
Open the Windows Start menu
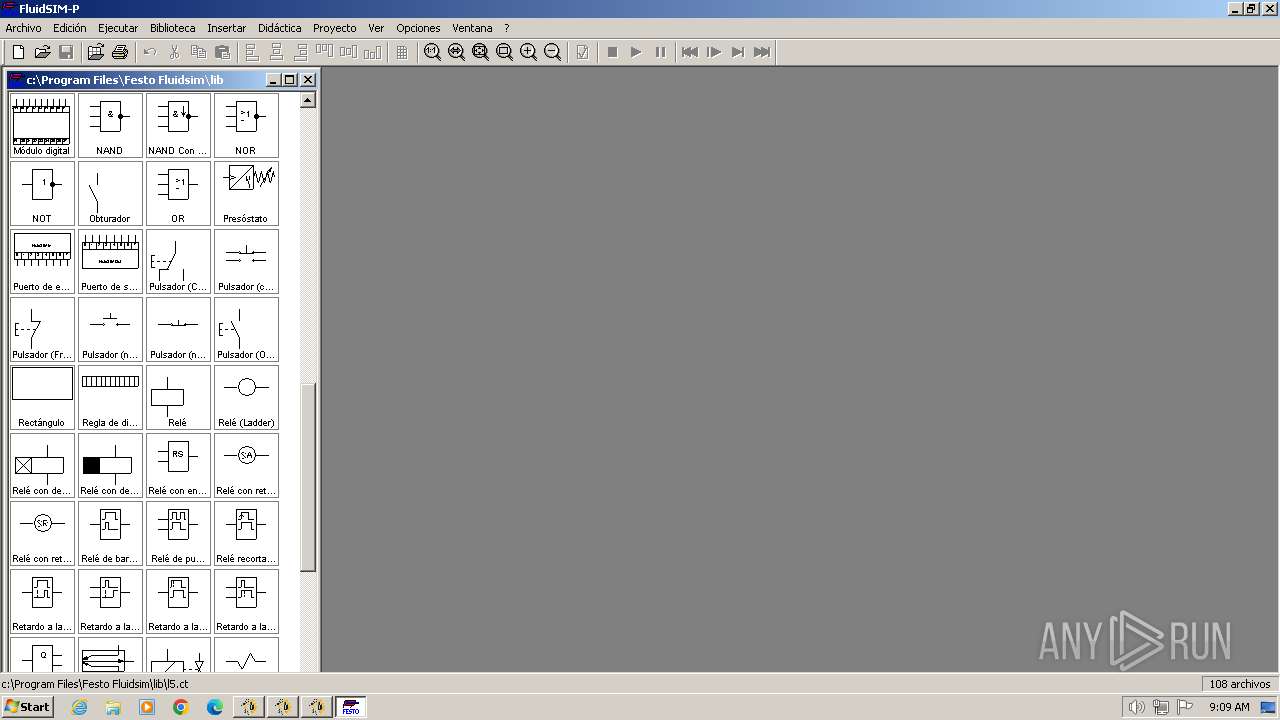pyautogui.click(x=27, y=707)
